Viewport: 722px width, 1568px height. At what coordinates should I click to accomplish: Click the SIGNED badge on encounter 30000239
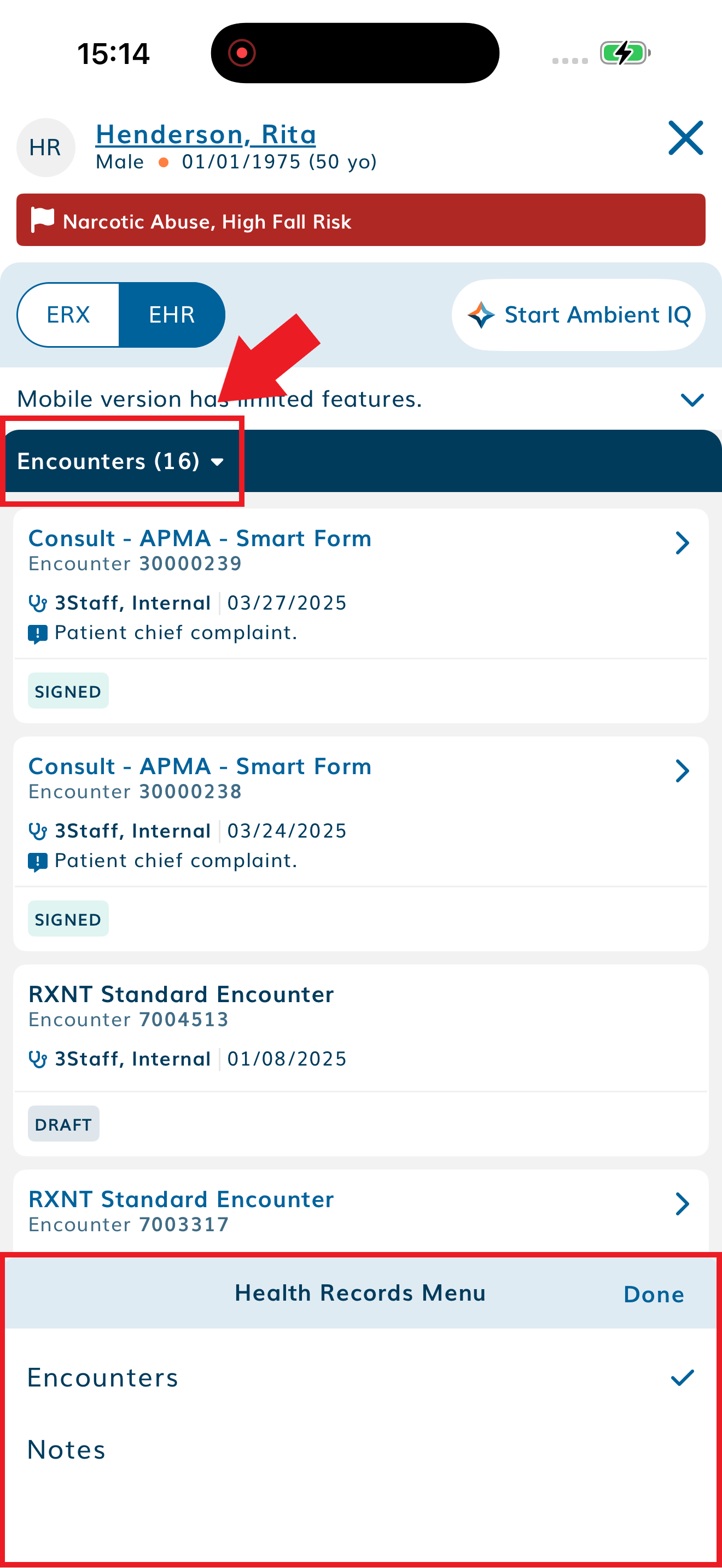pyautogui.click(x=68, y=691)
